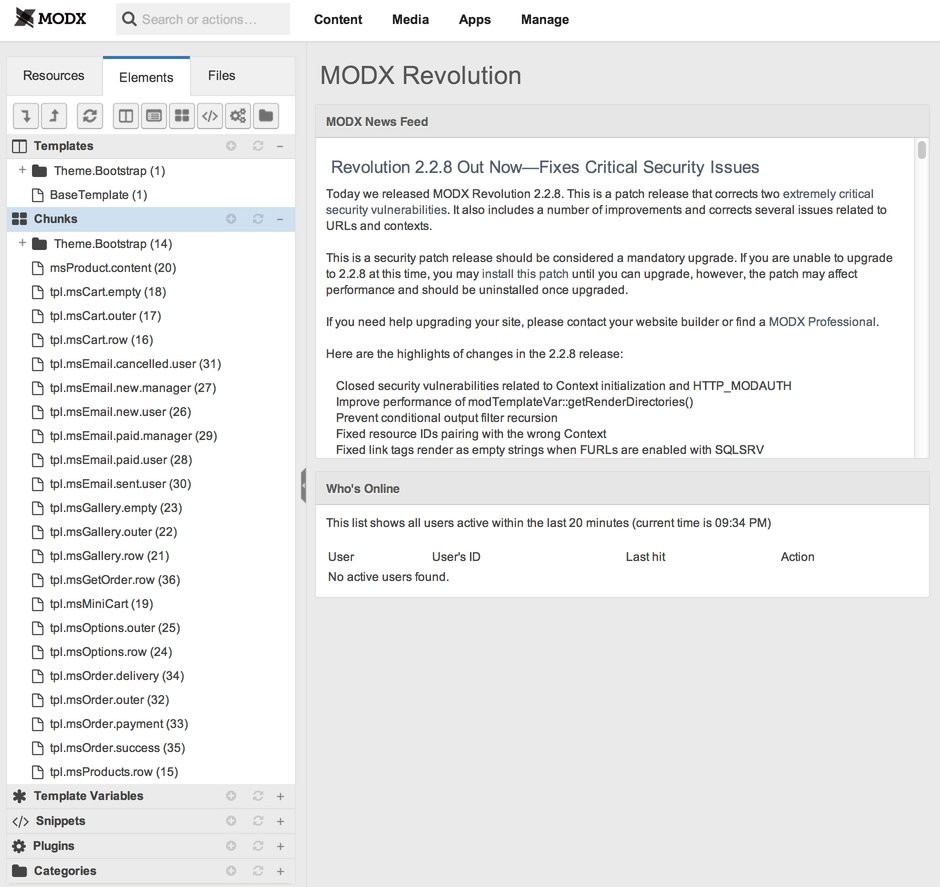The image size is (940, 887).
Task: Expand the Plugins section
Action: pos(280,847)
